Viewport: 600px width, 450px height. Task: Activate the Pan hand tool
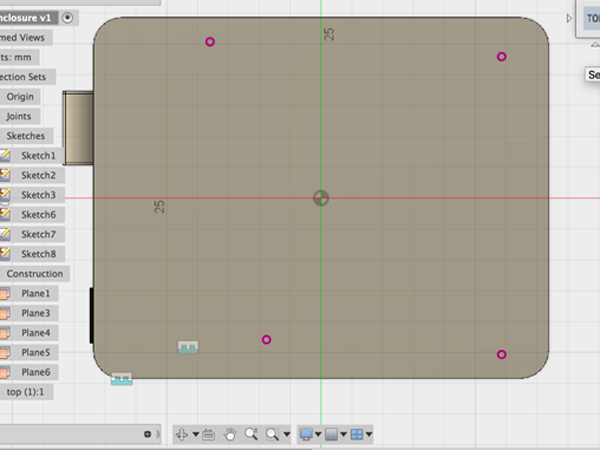coord(230,434)
